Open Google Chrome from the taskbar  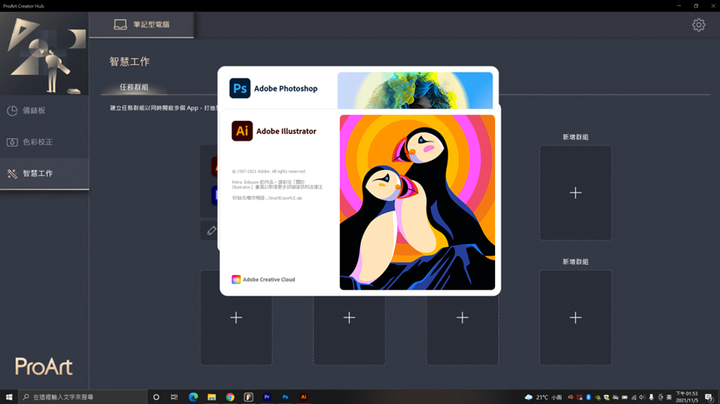(230, 397)
